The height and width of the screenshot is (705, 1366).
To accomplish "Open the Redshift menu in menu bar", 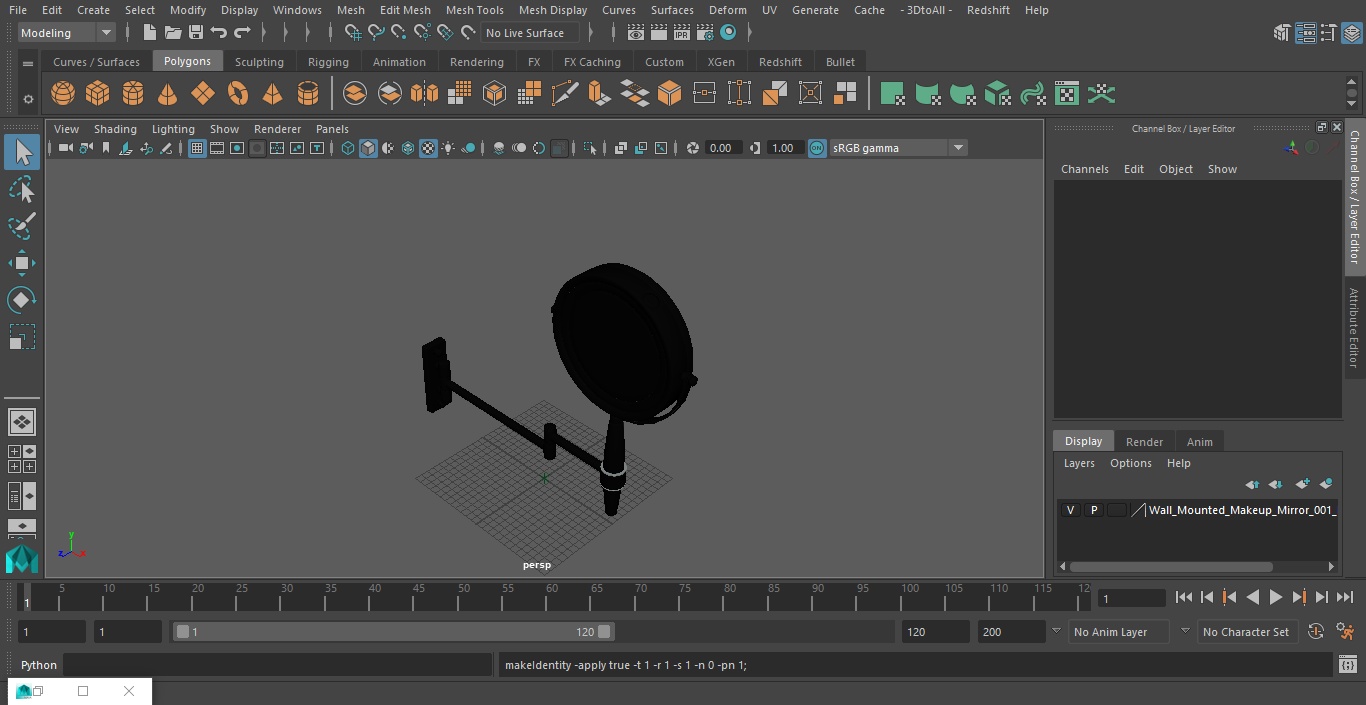I will [988, 10].
